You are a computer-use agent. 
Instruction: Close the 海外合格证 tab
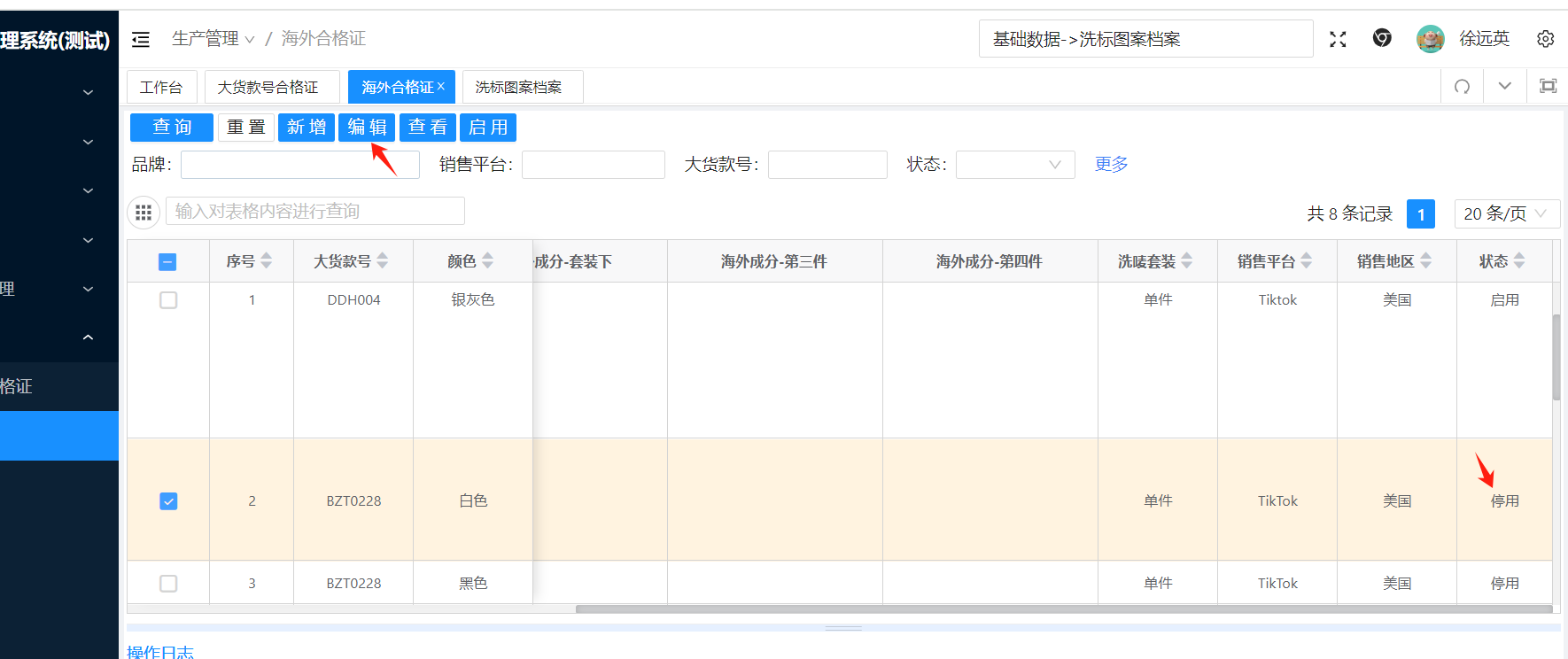[441, 87]
